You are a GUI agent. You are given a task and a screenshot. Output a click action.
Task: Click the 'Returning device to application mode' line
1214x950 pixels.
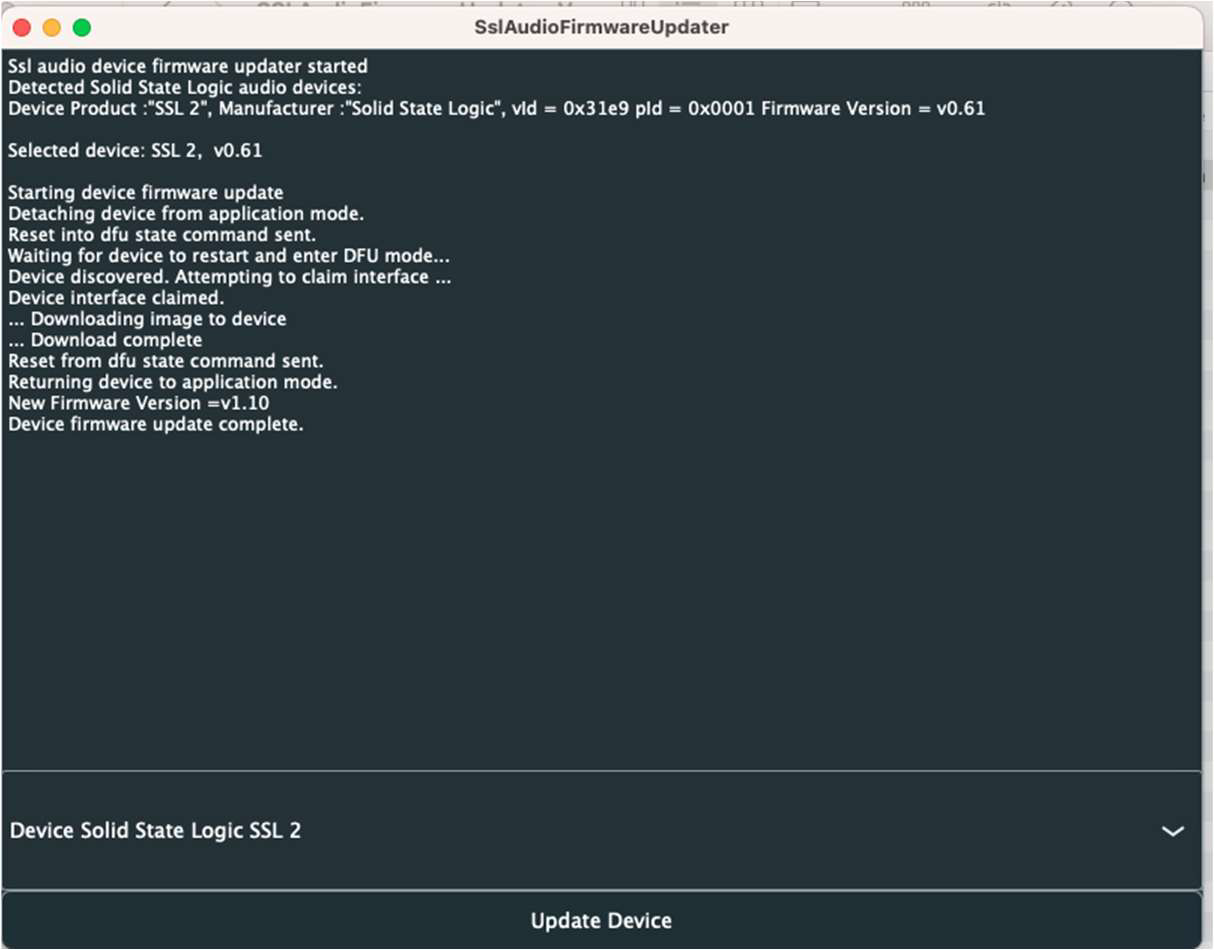(x=173, y=382)
